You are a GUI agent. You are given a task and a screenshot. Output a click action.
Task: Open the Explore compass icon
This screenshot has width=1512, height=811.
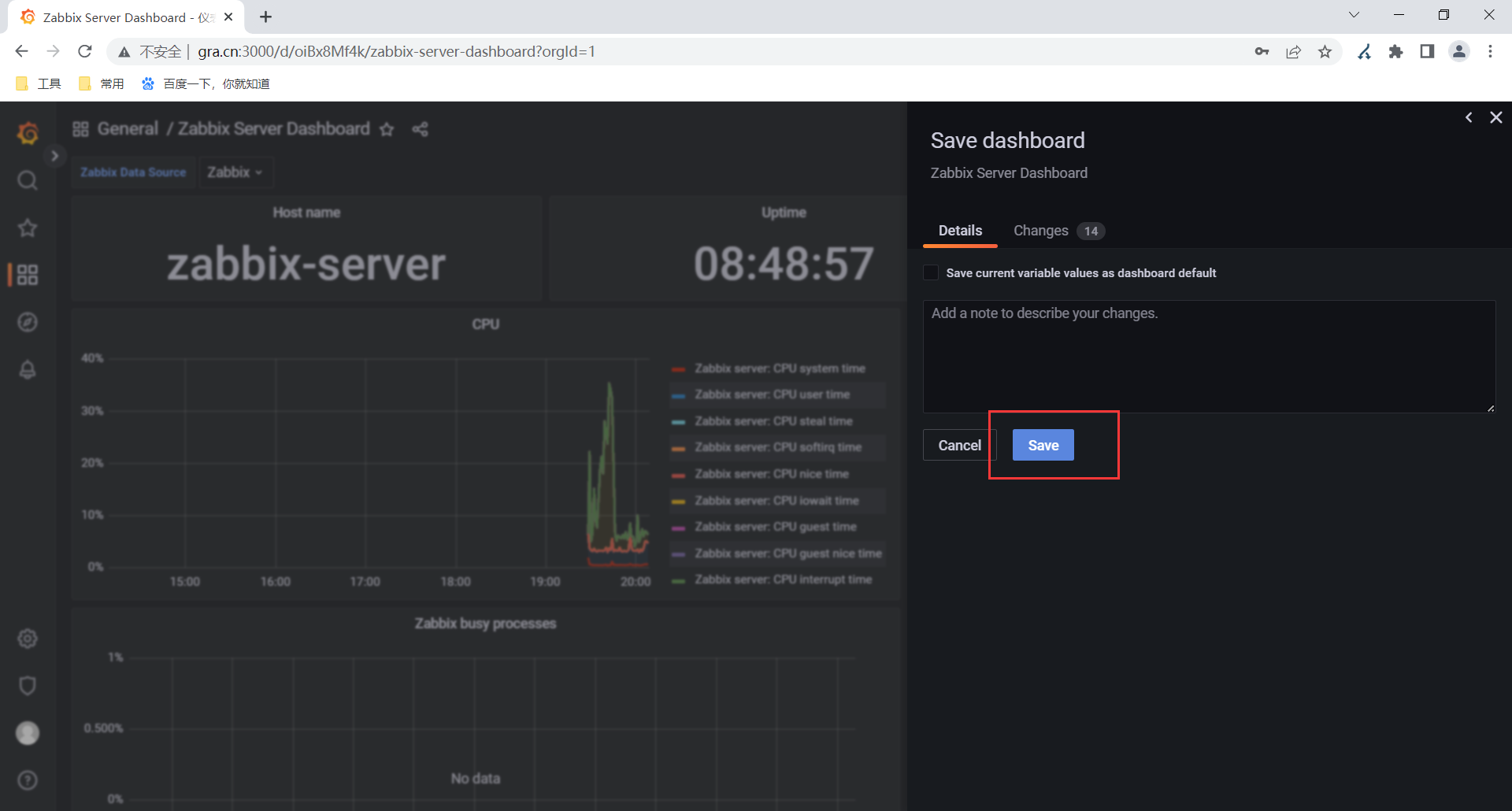(28, 322)
